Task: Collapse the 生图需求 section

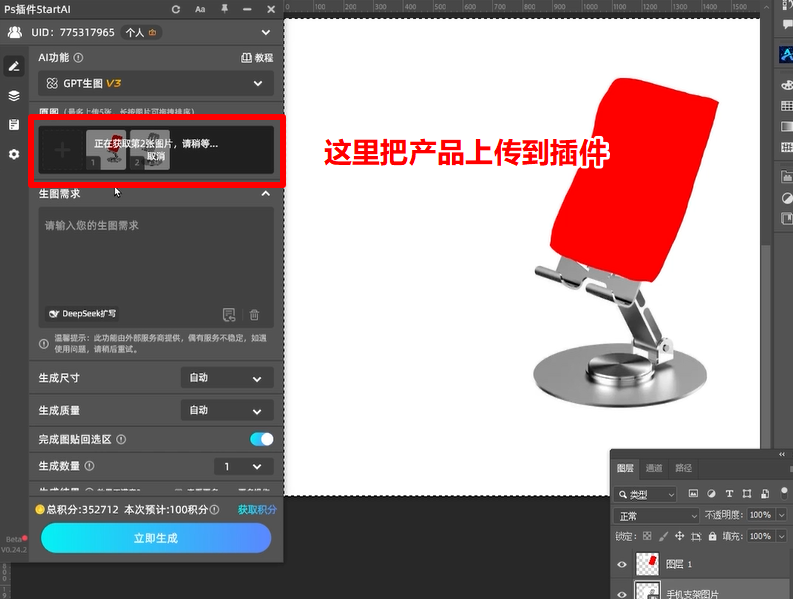Action: click(x=266, y=194)
